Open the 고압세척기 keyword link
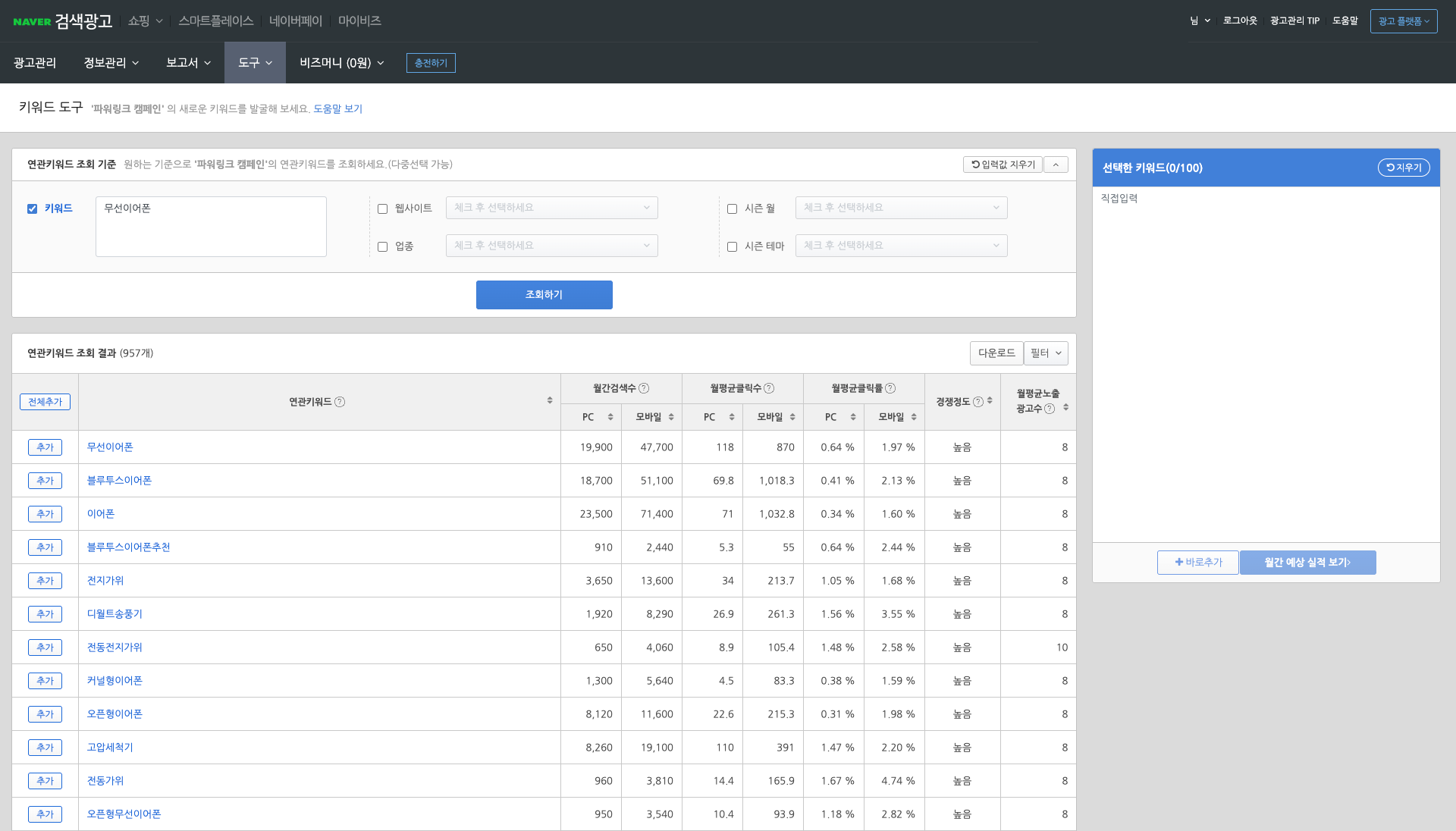Image resolution: width=1456 pixels, height=831 pixels. [110, 748]
